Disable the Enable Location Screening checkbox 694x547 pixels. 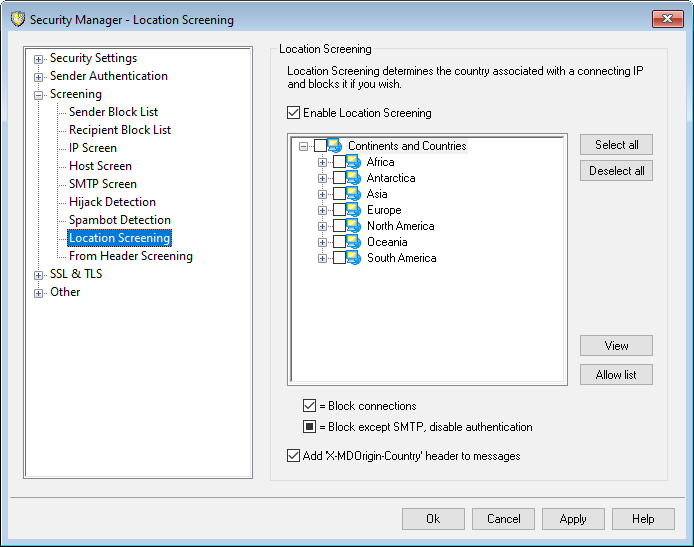[293, 113]
